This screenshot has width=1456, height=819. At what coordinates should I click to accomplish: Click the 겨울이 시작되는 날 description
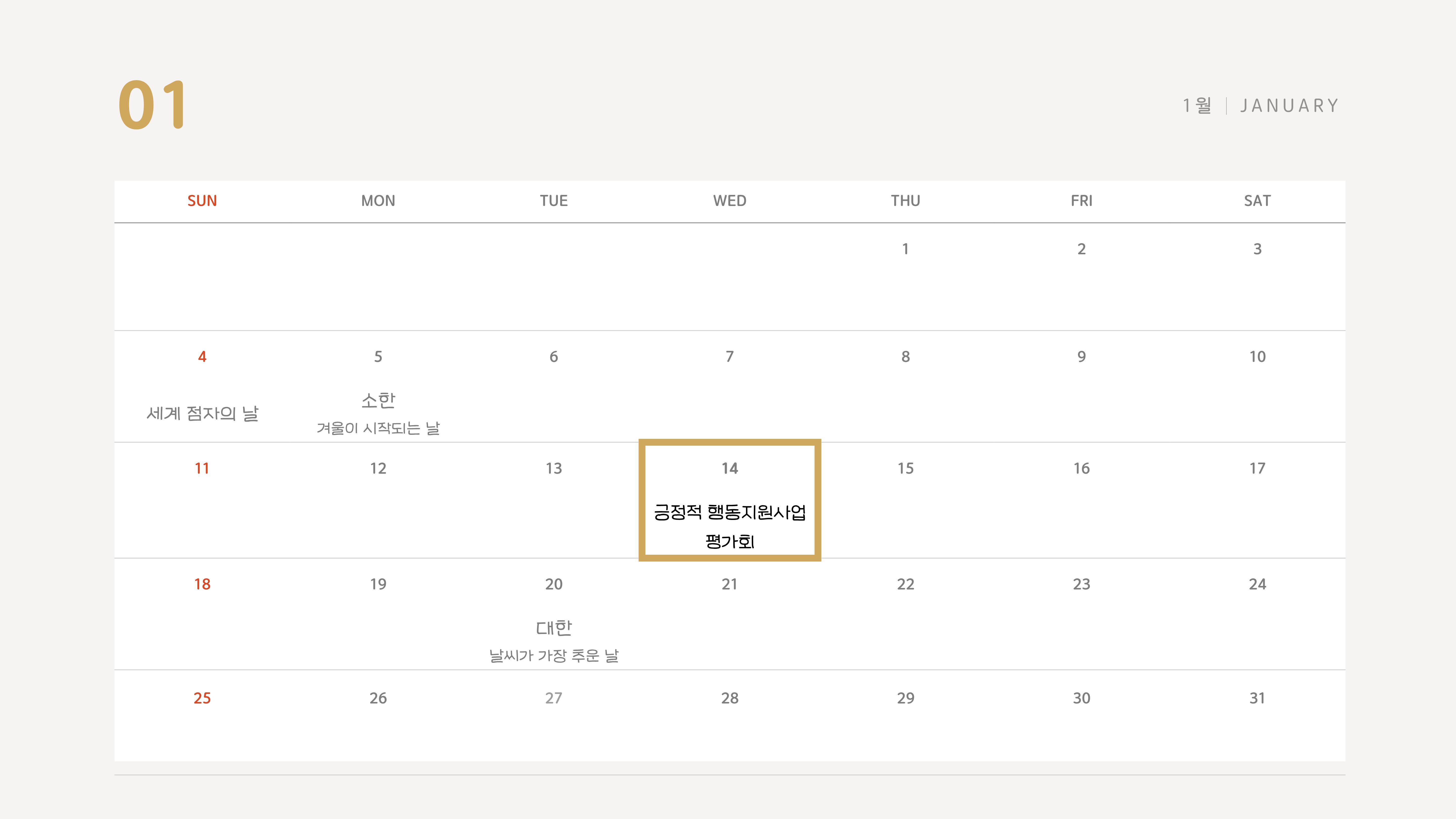[x=378, y=428]
